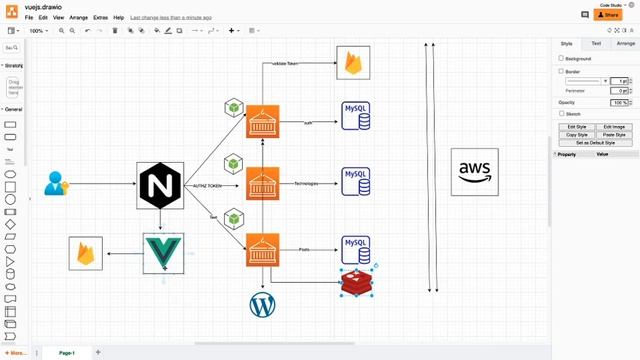The width and height of the screenshot is (640, 360).
Task: Select the top orange bank service shape
Action: [263, 121]
